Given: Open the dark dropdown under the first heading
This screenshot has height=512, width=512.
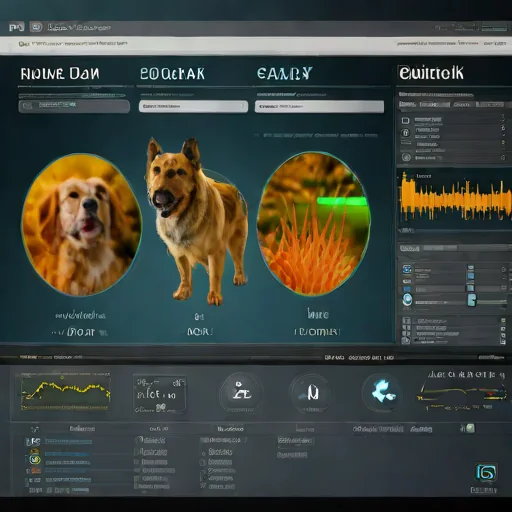Looking at the screenshot, I should (74, 106).
